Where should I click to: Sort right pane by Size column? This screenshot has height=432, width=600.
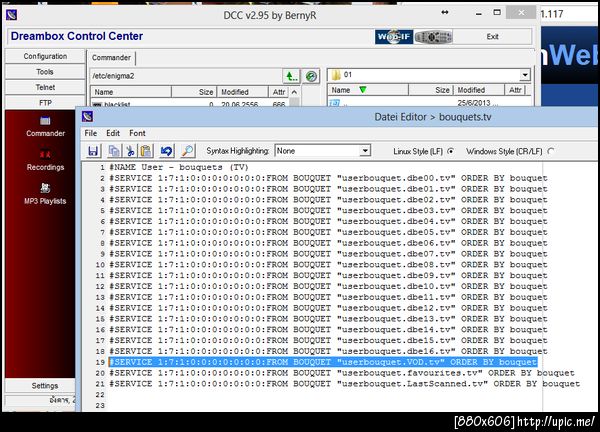(x=431, y=90)
